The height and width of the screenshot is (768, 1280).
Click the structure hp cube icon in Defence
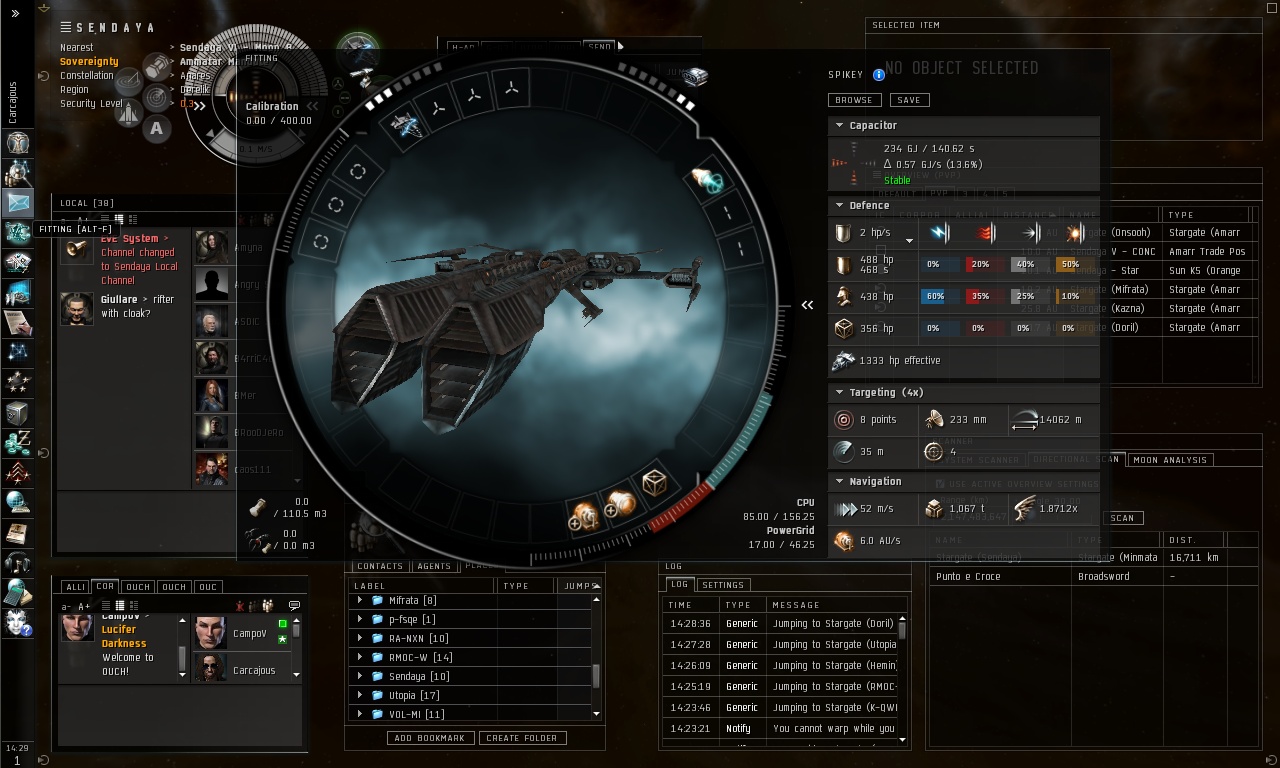[843, 327]
